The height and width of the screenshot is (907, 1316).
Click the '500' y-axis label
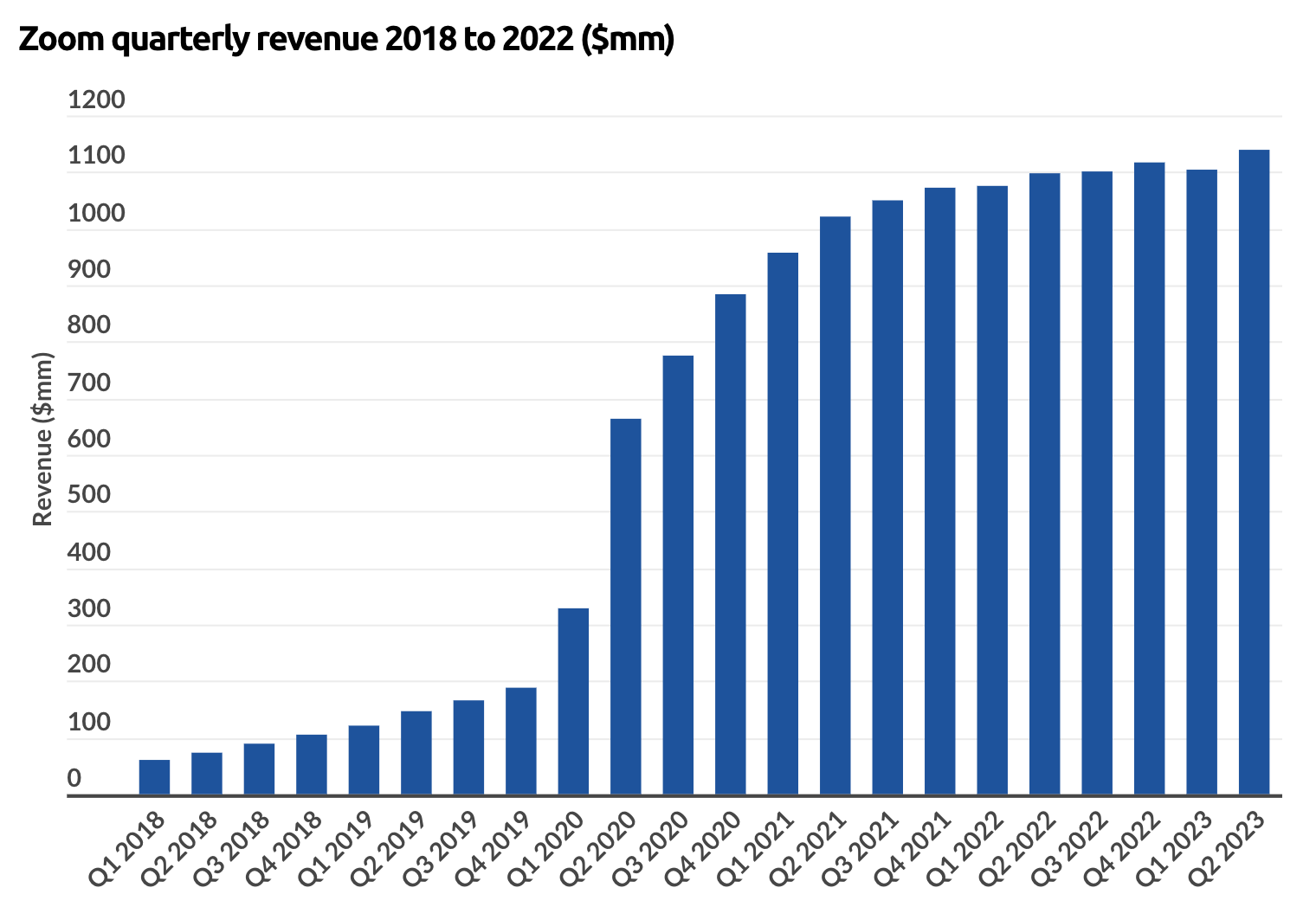pyautogui.click(x=89, y=495)
